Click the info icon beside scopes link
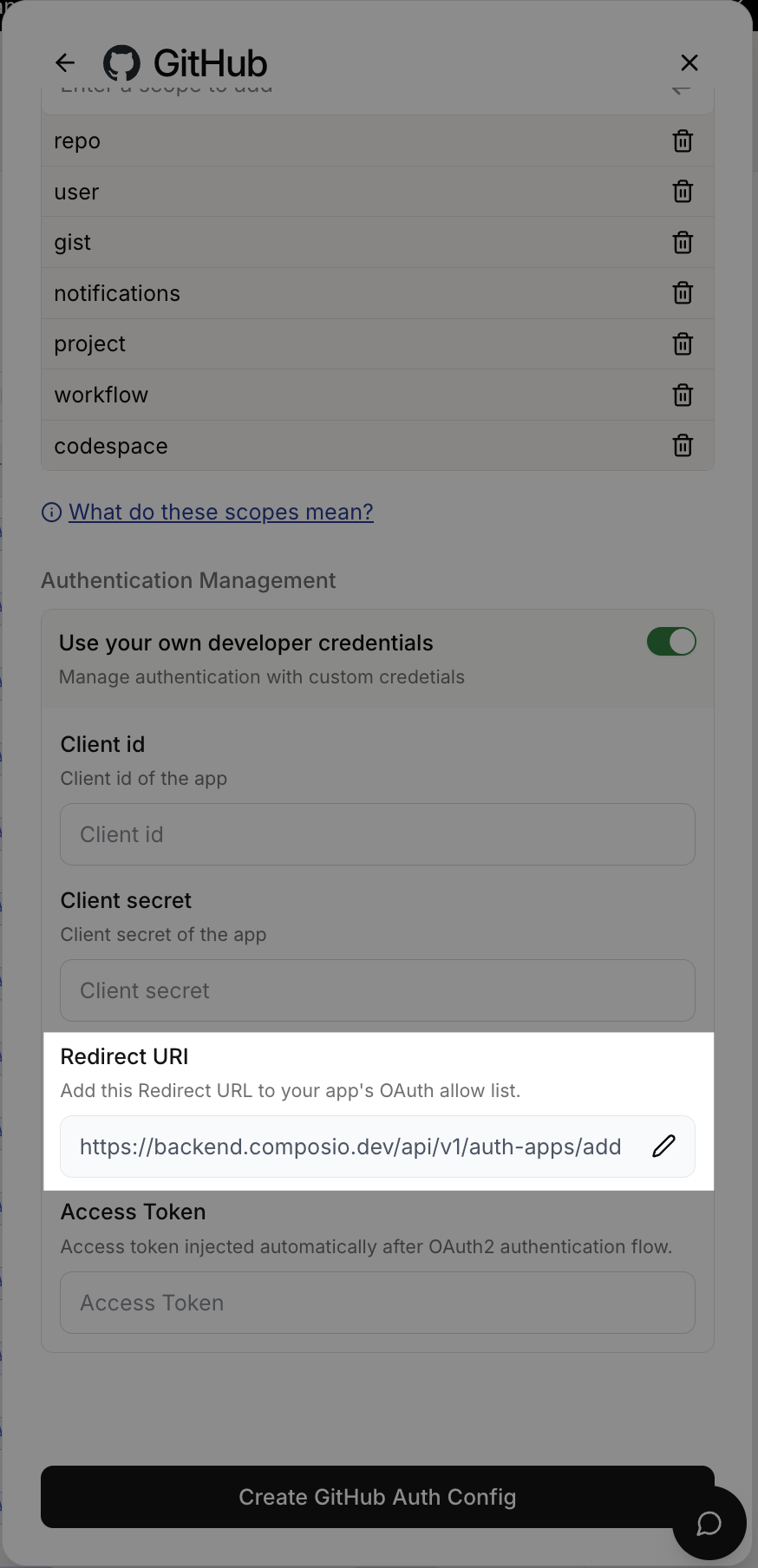Viewport: 758px width, 1568px height. click(51, 512)
